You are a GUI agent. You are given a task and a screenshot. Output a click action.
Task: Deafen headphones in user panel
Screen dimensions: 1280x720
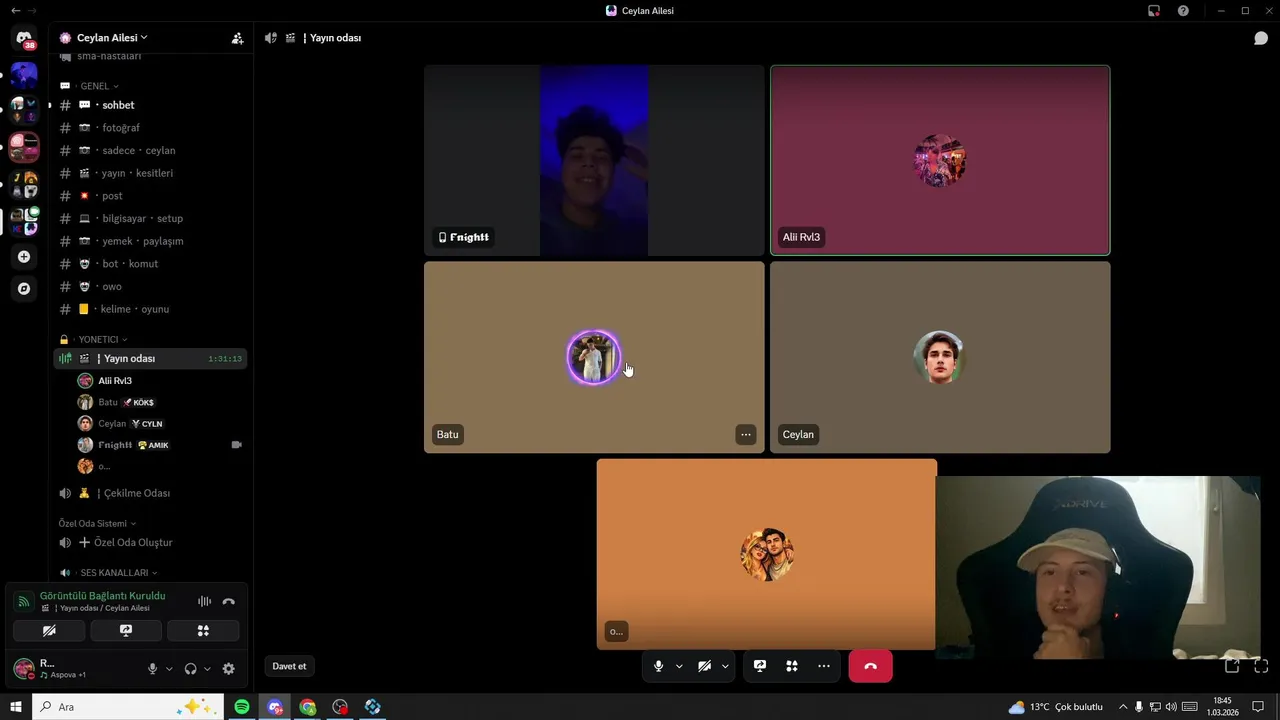(190, 669)
